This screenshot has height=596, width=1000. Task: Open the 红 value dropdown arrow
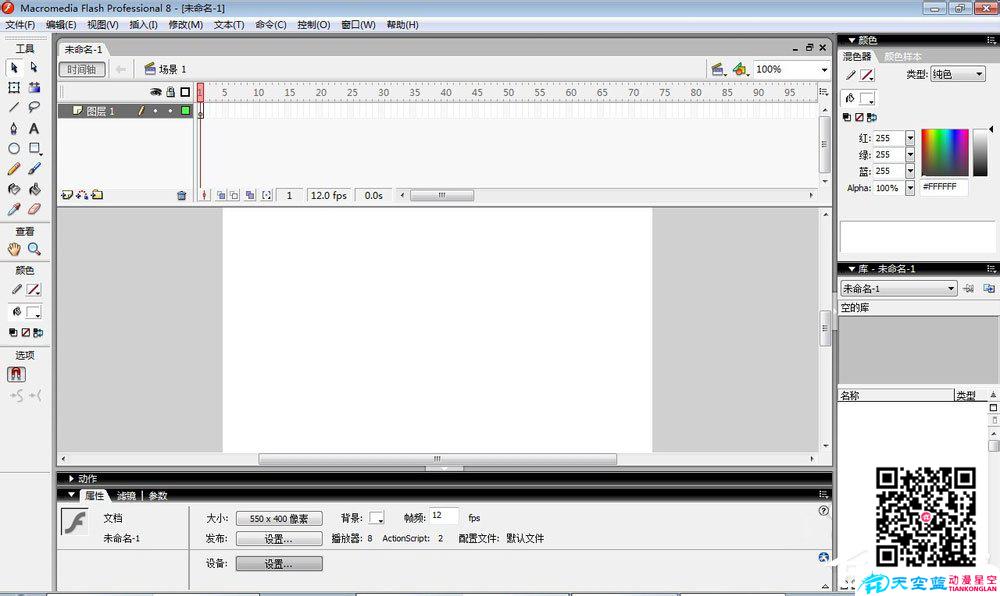click(910, 138)
